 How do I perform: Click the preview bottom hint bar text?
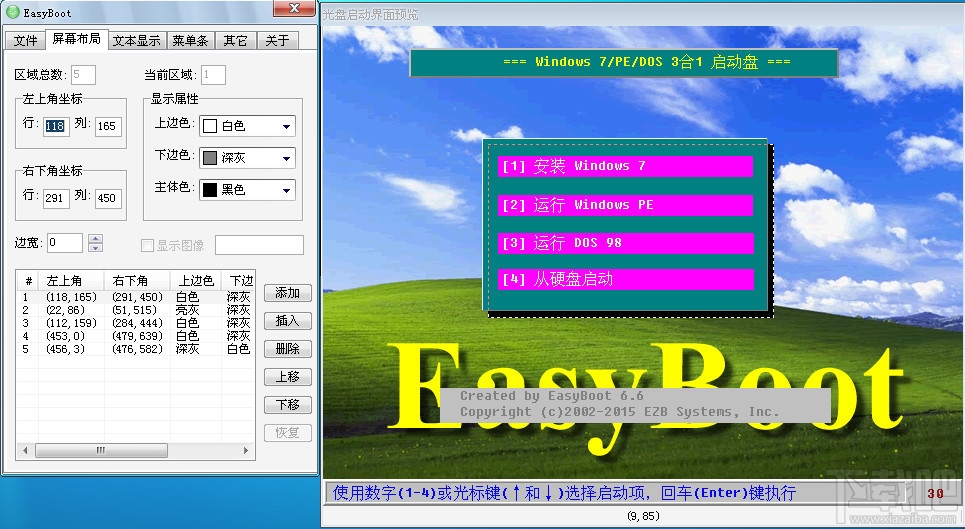coord(564,493)
